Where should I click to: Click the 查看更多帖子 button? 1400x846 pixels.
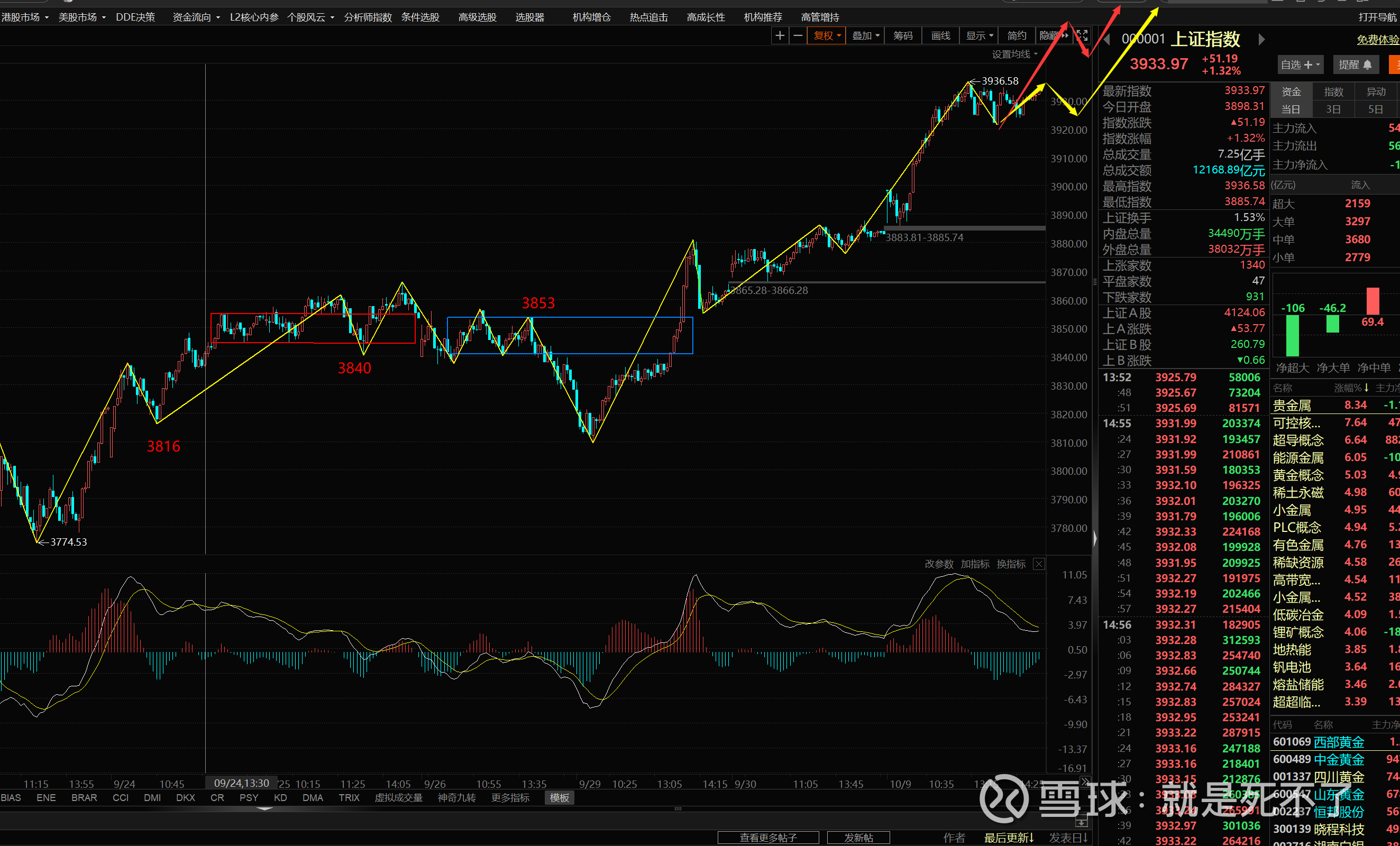pos(767,838)
